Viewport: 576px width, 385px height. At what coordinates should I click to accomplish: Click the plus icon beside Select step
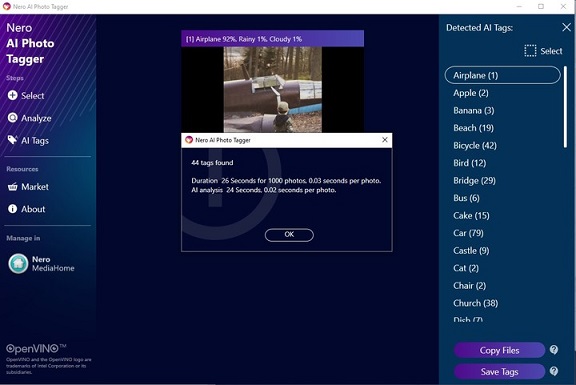tap(12, 96)
